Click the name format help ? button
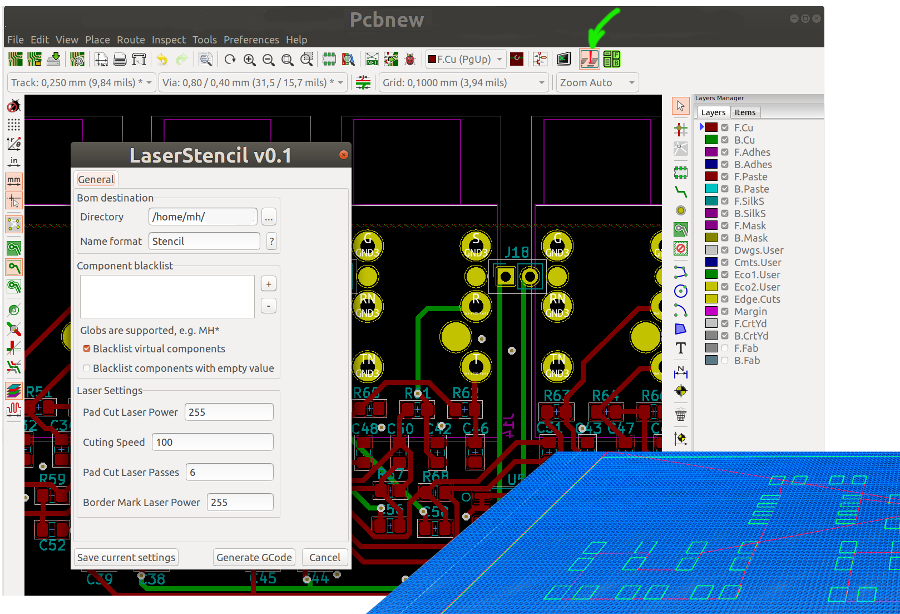900x614 pixels. coord(271,242)
